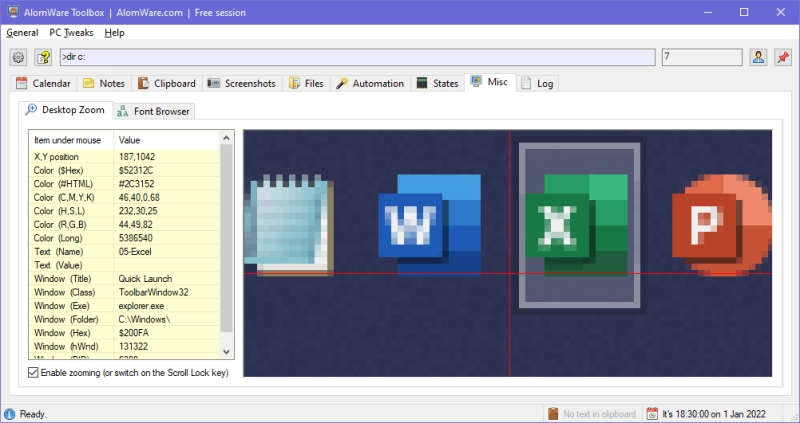
Task: Open the Help menu
Action: 114,33
